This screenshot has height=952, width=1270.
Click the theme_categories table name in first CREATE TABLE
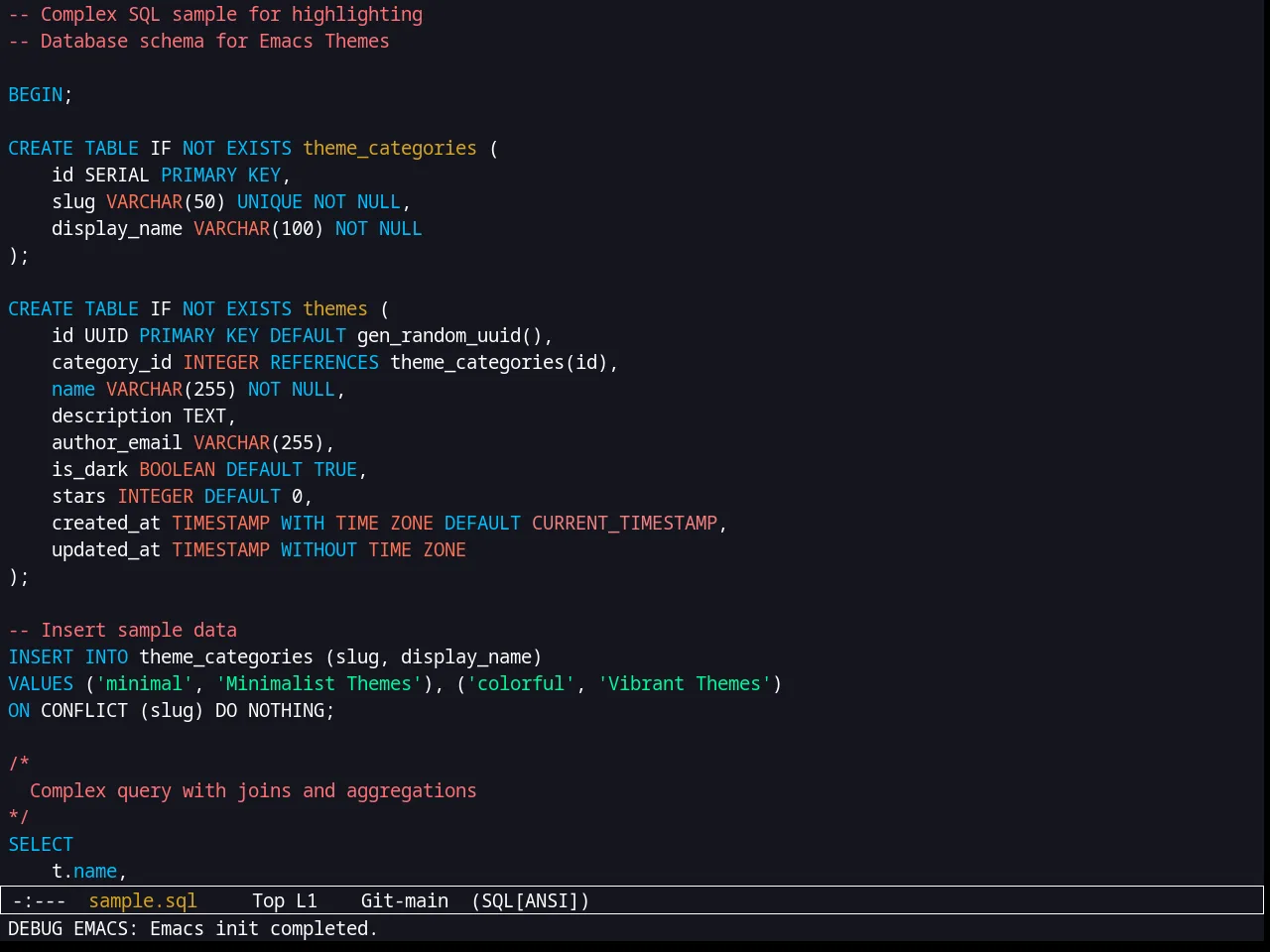pyautogui.click(x=390, y=148)
